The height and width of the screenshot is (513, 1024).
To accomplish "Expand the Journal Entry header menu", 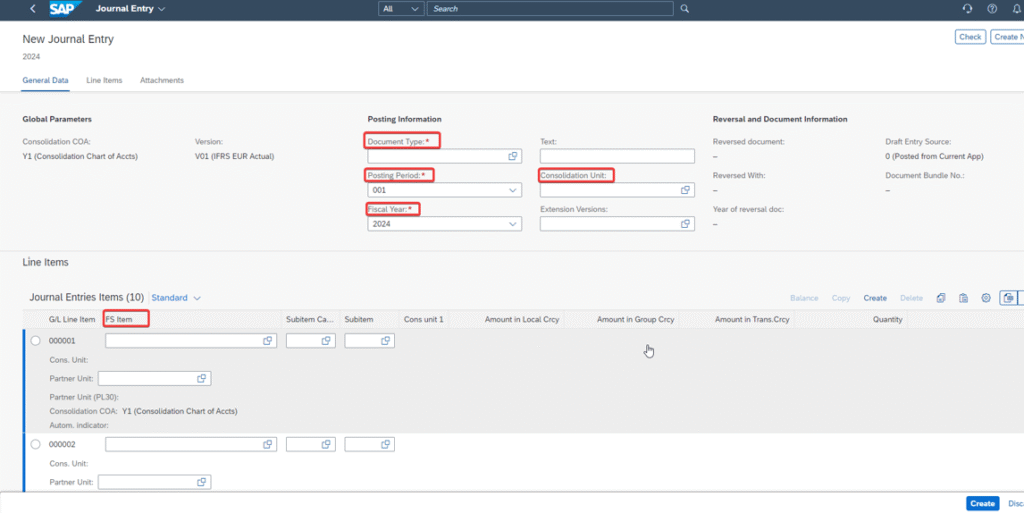I will pyautogui.click(x=131, y=9).
